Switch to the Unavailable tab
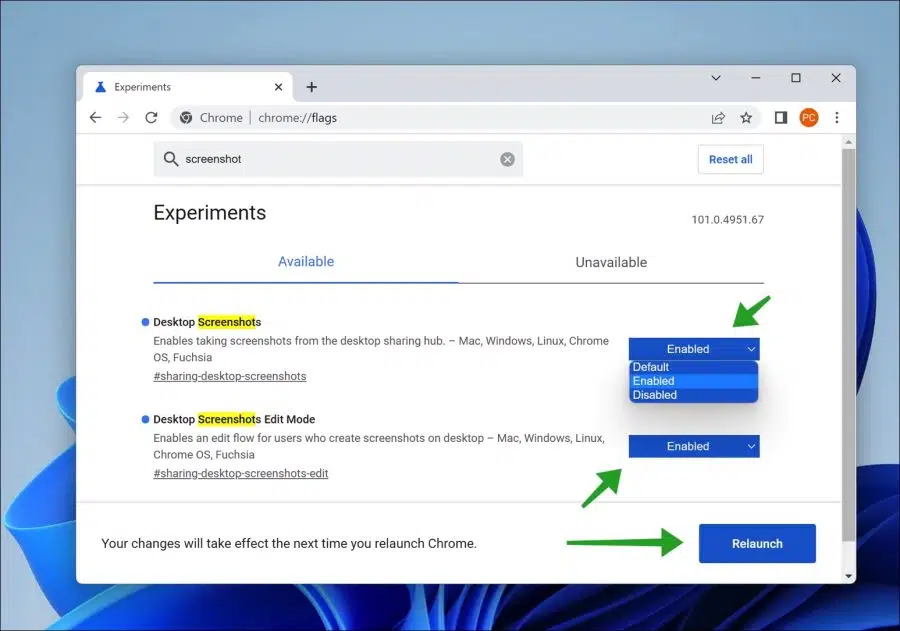The height and width of the screenshot is (631, 900). tap(611, 262)
